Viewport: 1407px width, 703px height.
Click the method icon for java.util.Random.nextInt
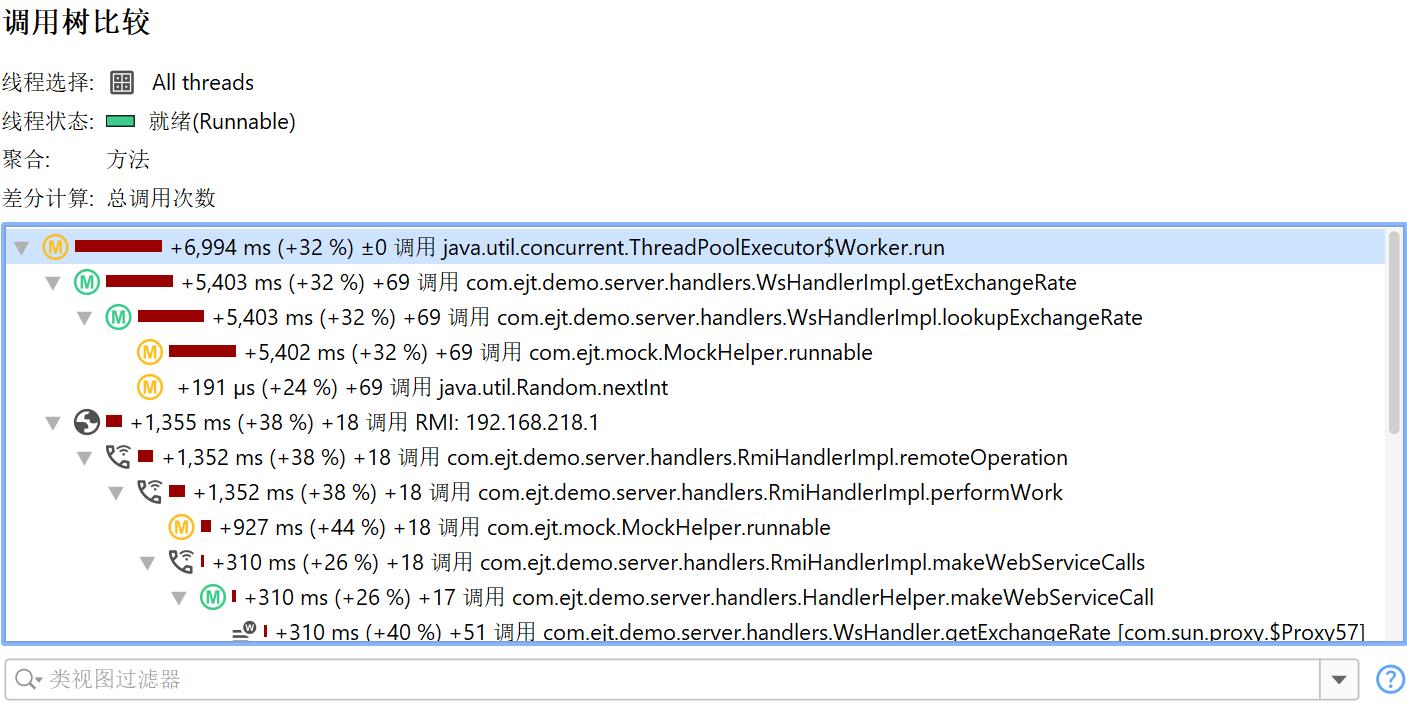coord(150,387)
